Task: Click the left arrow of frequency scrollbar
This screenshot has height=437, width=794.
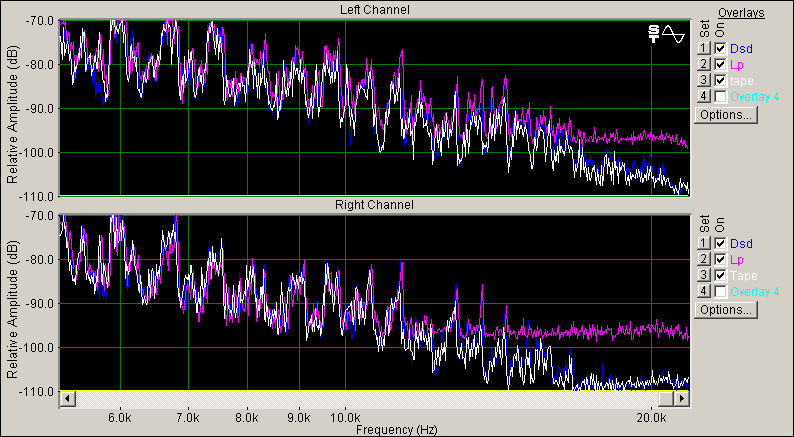Action: 68,398
